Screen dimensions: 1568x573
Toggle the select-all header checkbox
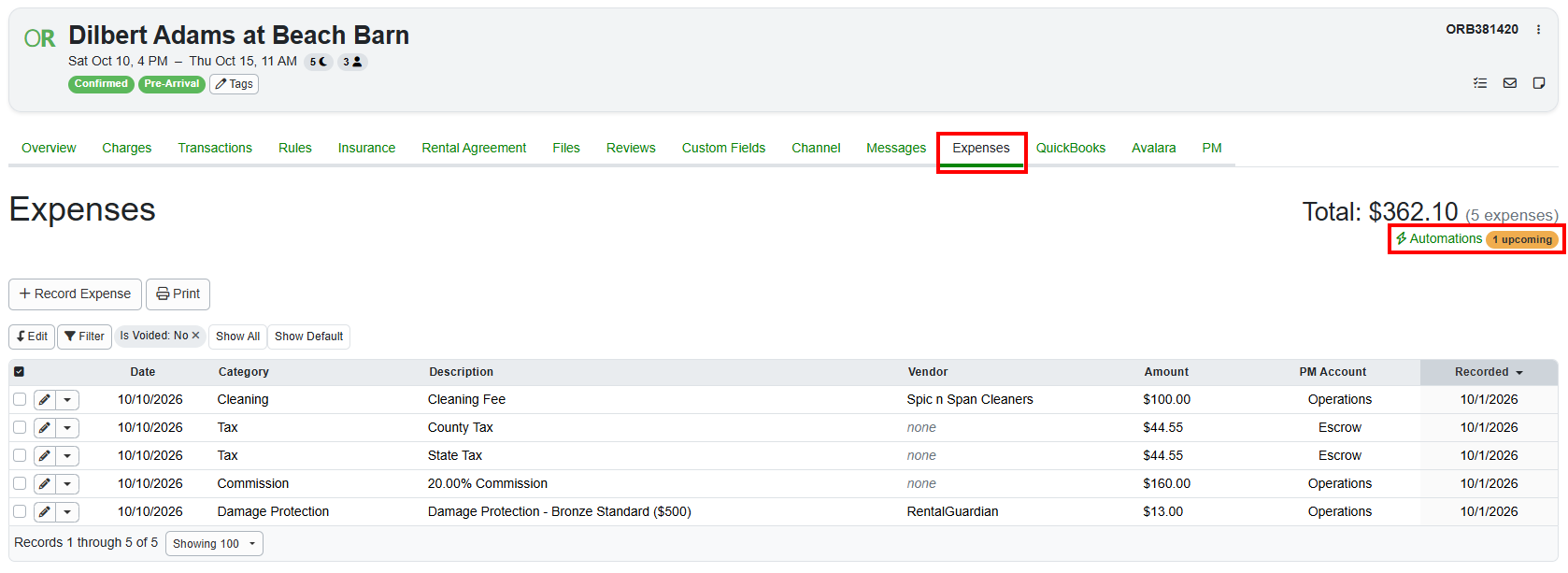point(19,372)
